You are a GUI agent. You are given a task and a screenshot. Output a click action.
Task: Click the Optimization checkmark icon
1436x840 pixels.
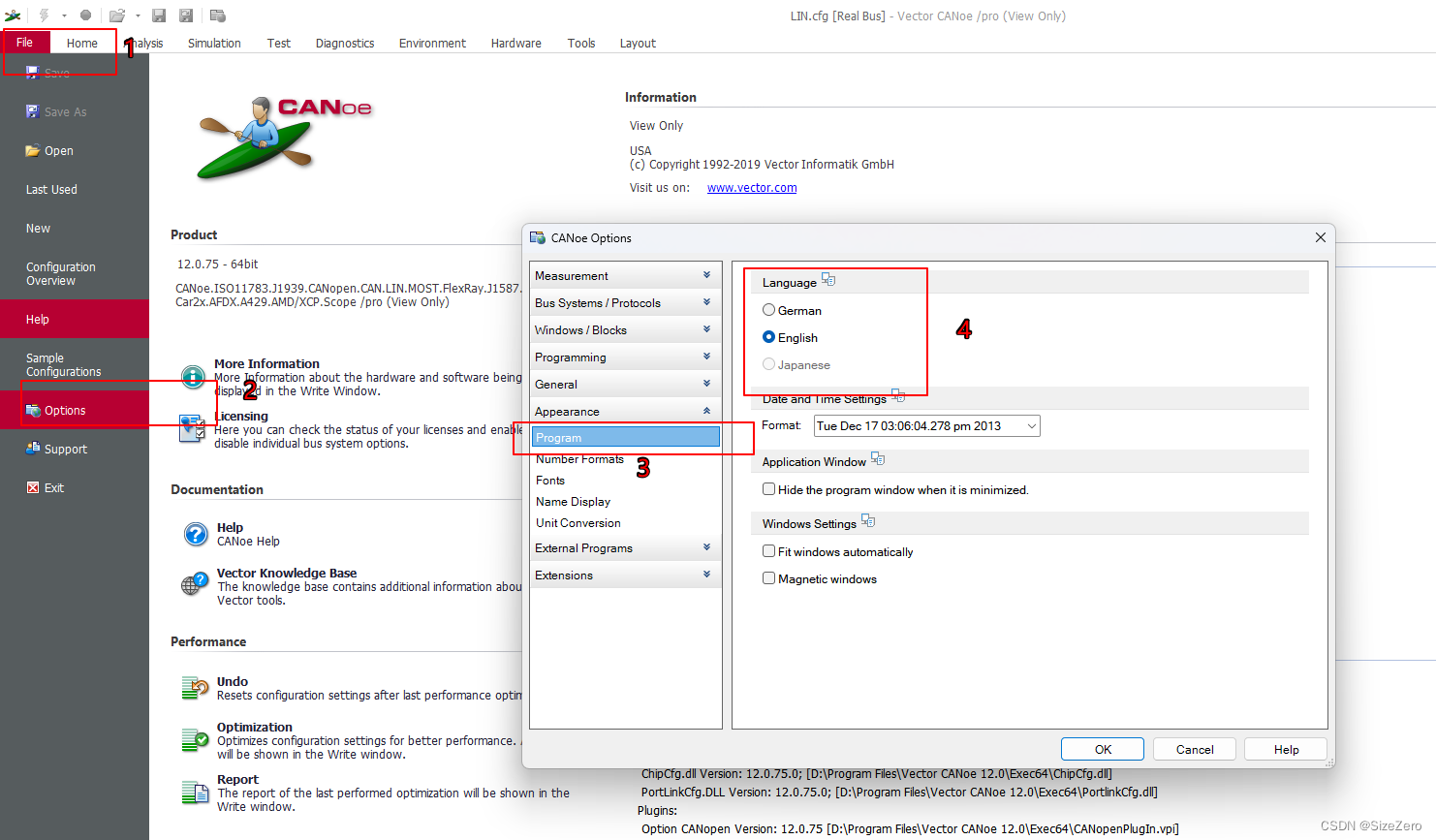click(x=195, y=739)
